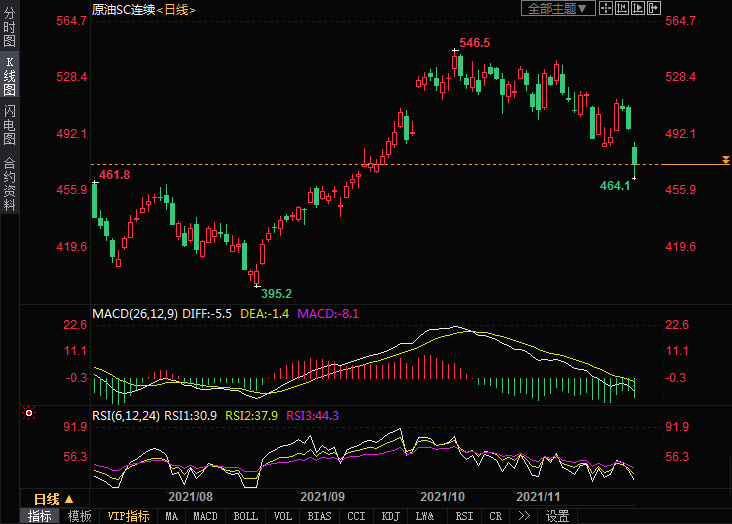Select the VIP指标 tab
The width and height of the screenshot is (732, 524).
click(x=128, y=516)
